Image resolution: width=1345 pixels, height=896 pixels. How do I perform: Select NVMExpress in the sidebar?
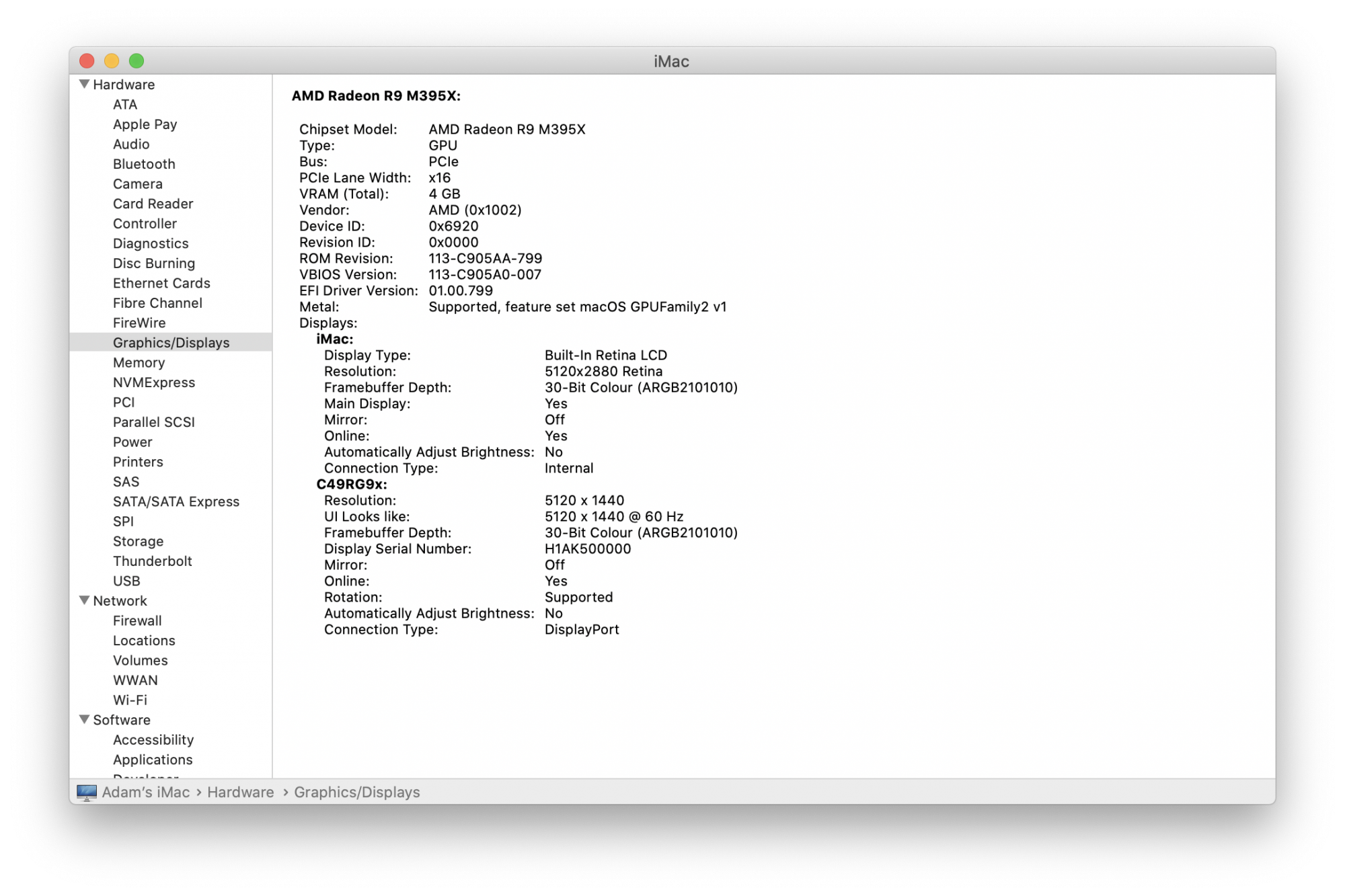click(x=154, y=382)
